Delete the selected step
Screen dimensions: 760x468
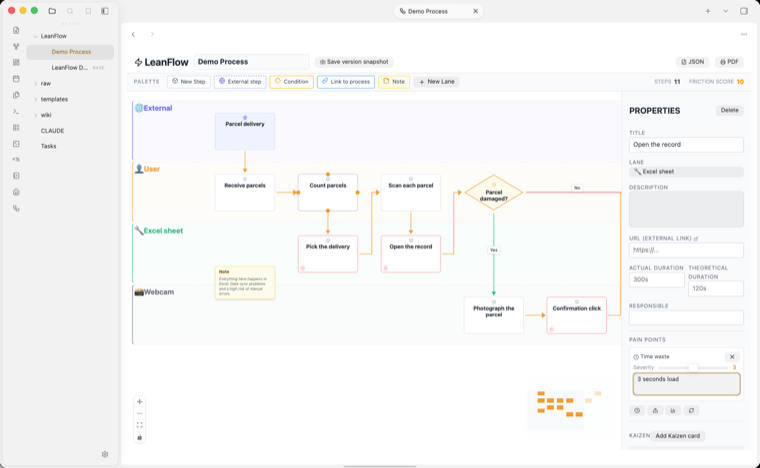(x=729, y=110)
